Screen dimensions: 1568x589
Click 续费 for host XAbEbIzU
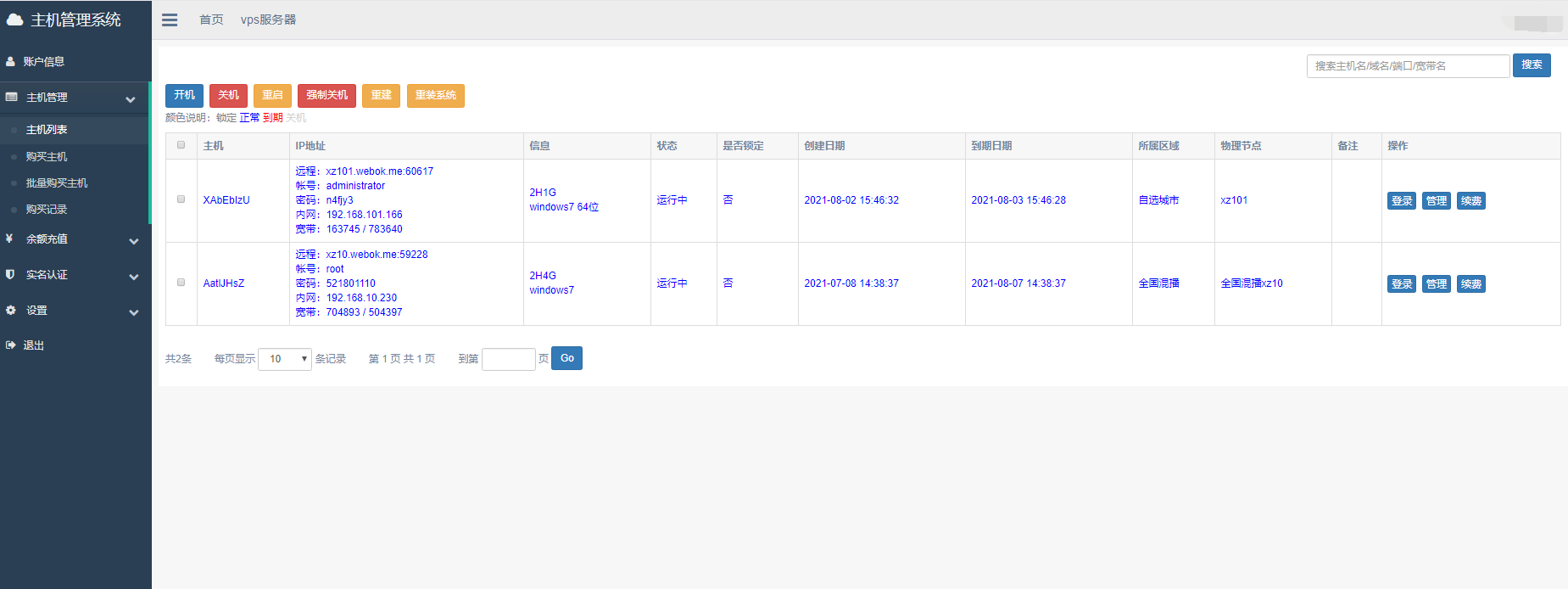pos(1470,201)
